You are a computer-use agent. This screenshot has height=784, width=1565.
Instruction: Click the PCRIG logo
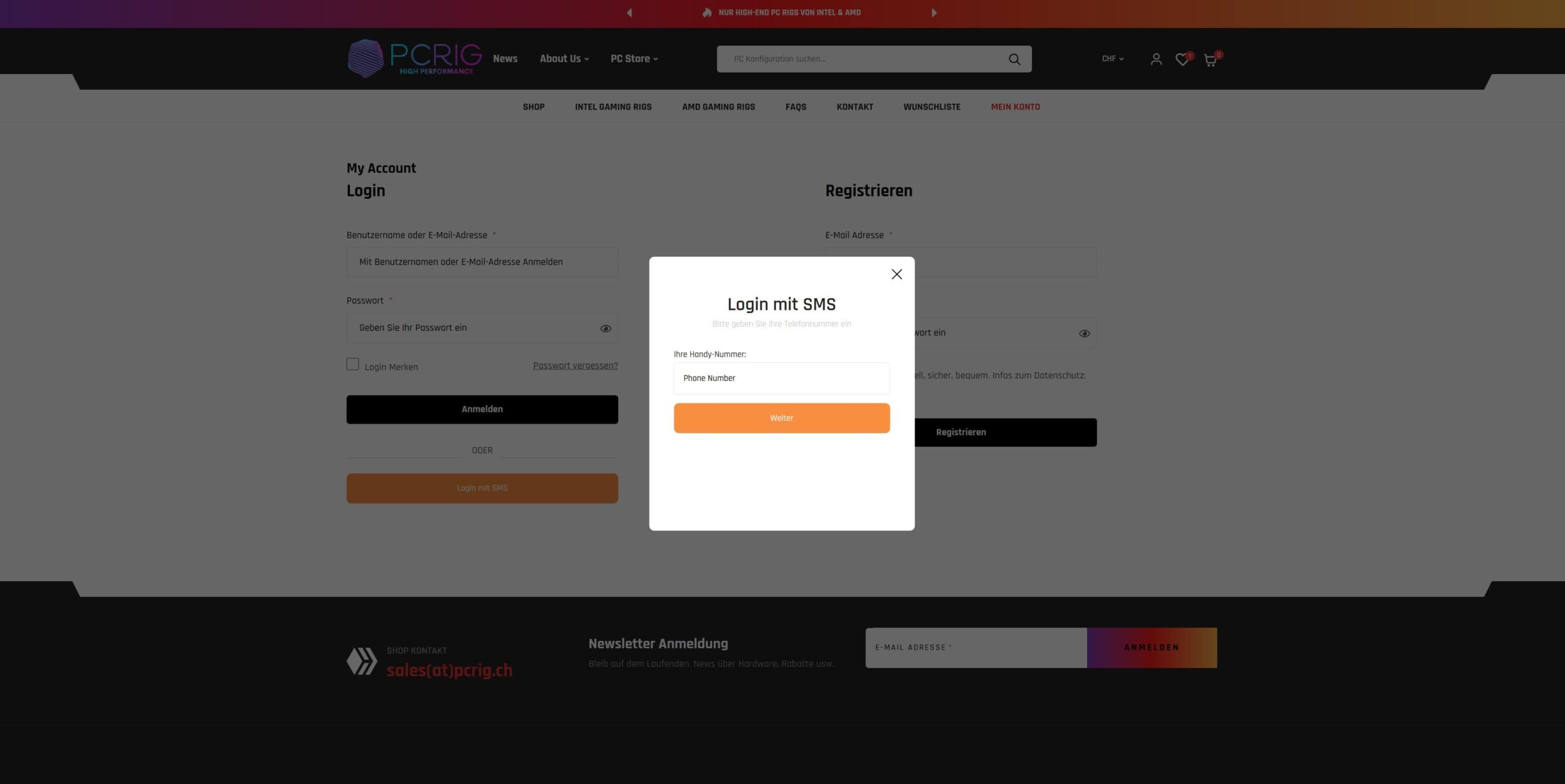click(414, 59)
